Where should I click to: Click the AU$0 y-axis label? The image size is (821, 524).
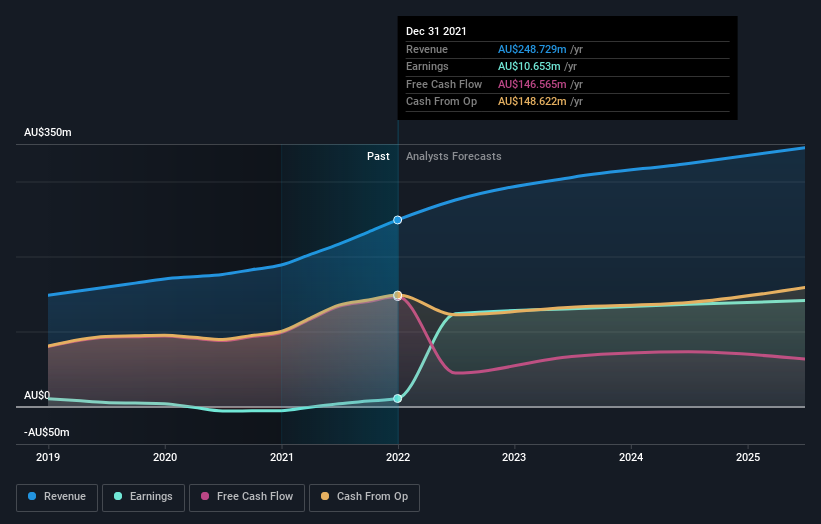point(37,395)
